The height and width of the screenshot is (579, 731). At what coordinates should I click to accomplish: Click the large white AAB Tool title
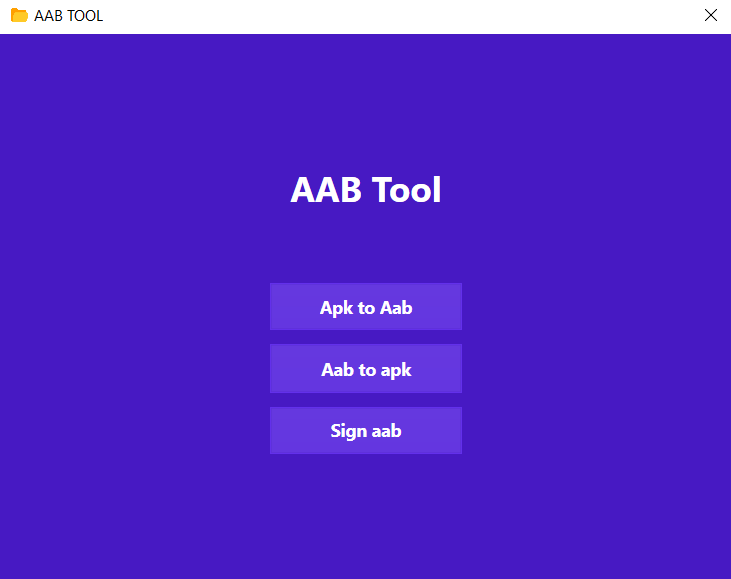[366, 190]
